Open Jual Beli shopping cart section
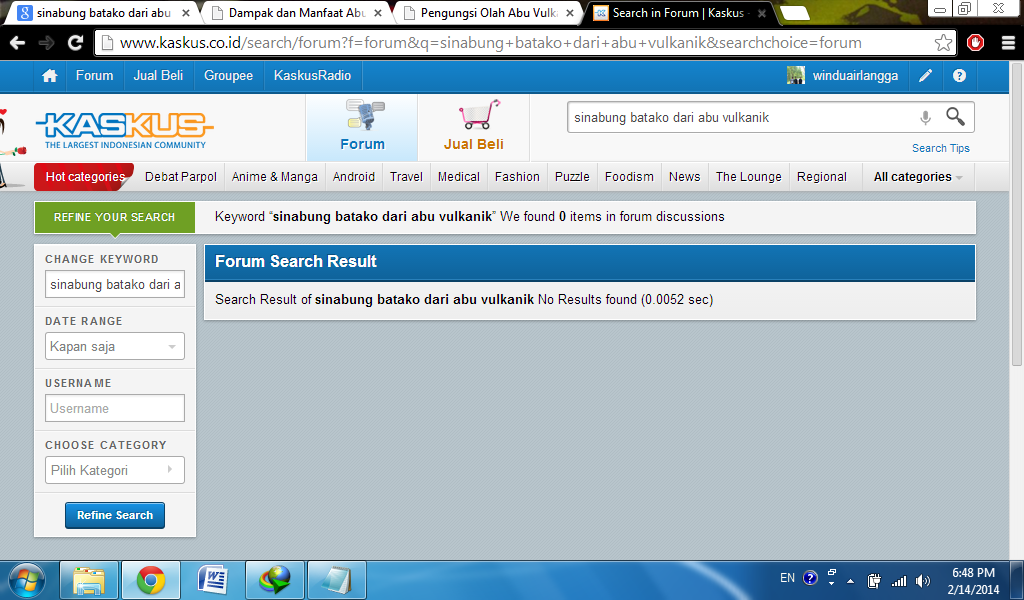 pos(473,127)
